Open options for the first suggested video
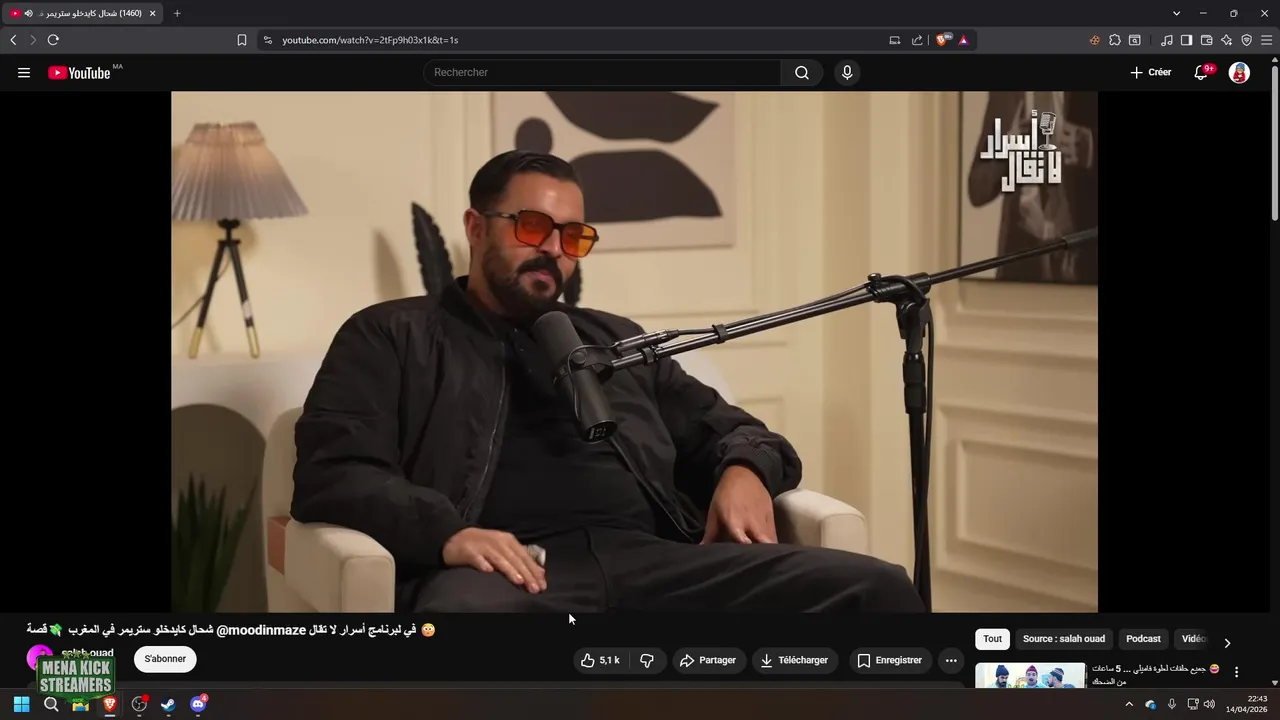The height and width of the screenshot is (720, 1280). (x=1236, y=672)
